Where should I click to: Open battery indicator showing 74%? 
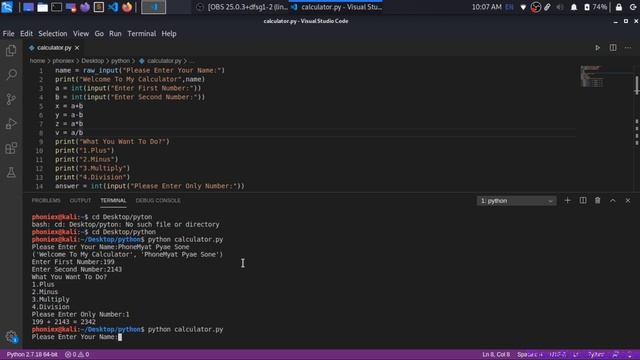click(x=595, y=7)
